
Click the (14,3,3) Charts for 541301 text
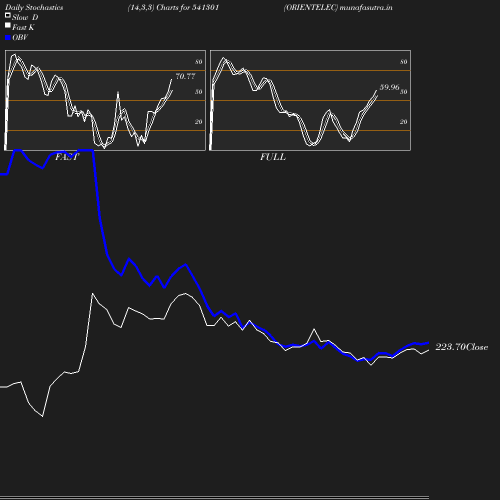[x=173, y=7]
